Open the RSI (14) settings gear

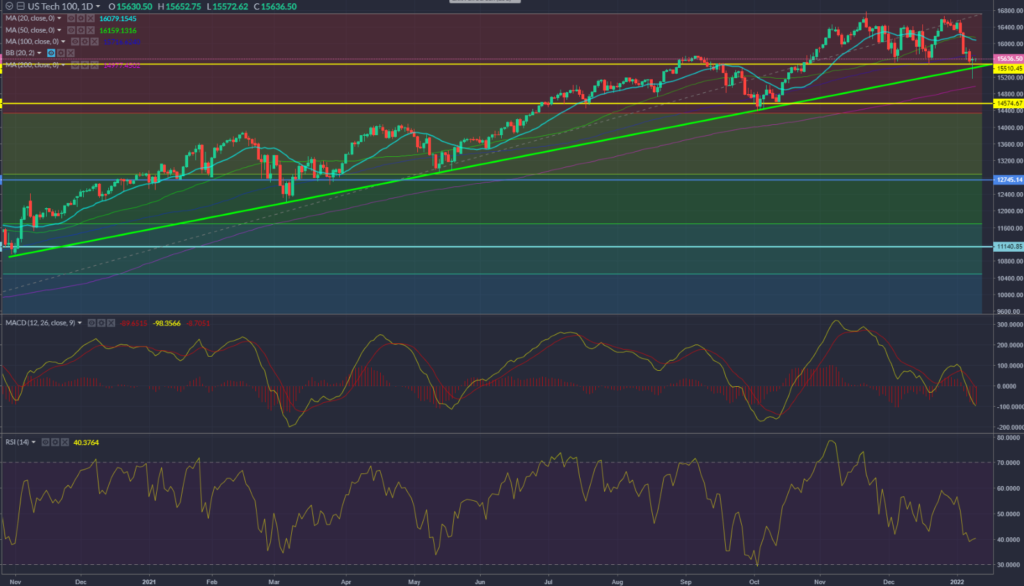point(55,441)
